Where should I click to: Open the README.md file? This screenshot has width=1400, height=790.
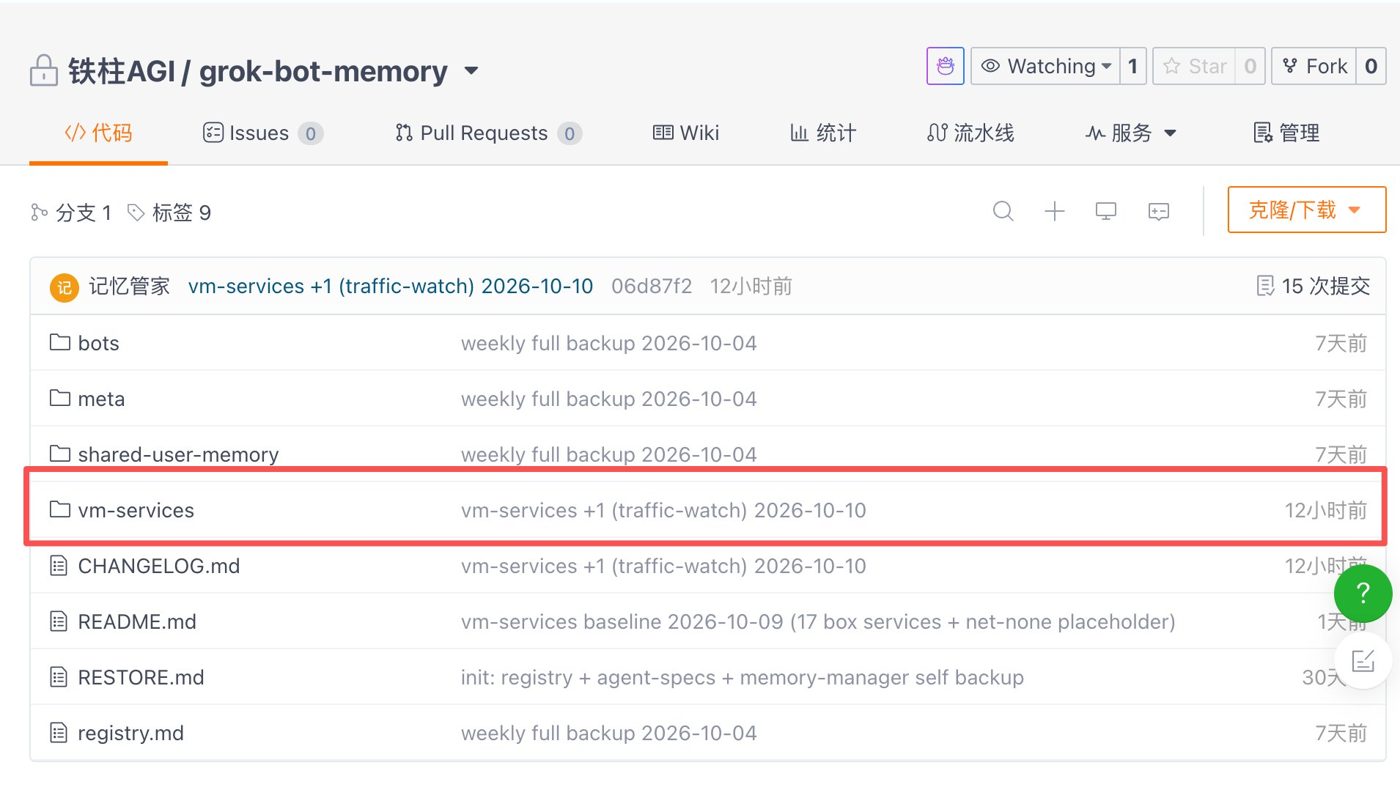click(x=137, y=622)
